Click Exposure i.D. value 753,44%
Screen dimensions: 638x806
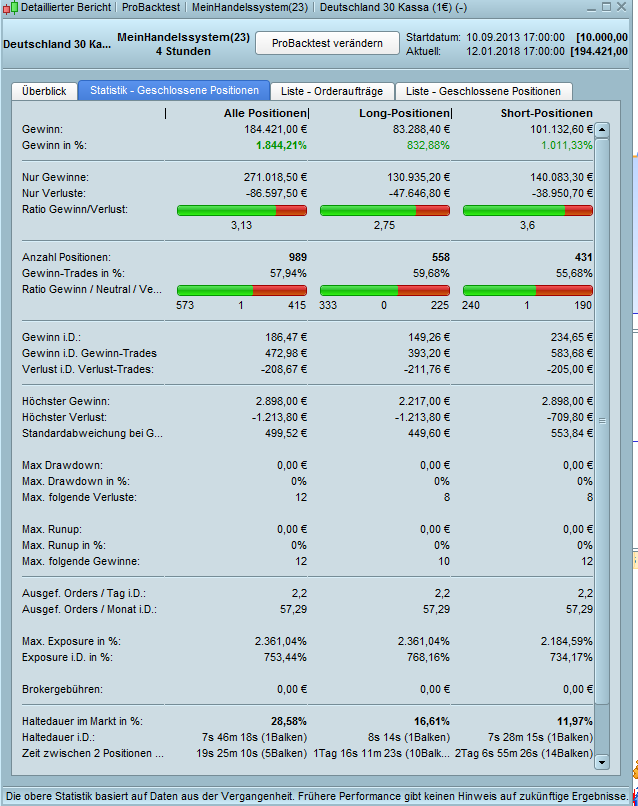coord(285,657)
